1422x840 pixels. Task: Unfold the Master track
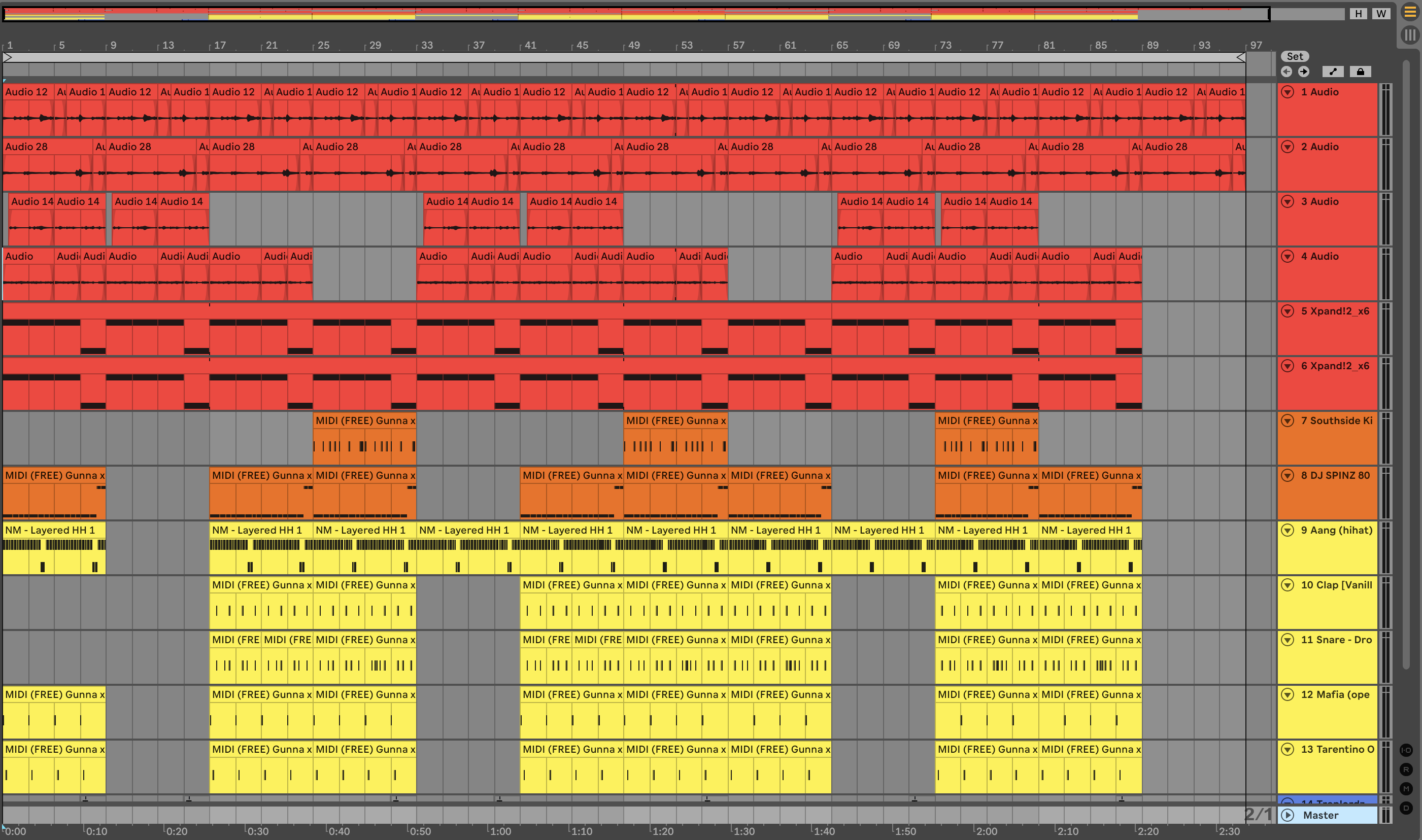coord(1287,815)
